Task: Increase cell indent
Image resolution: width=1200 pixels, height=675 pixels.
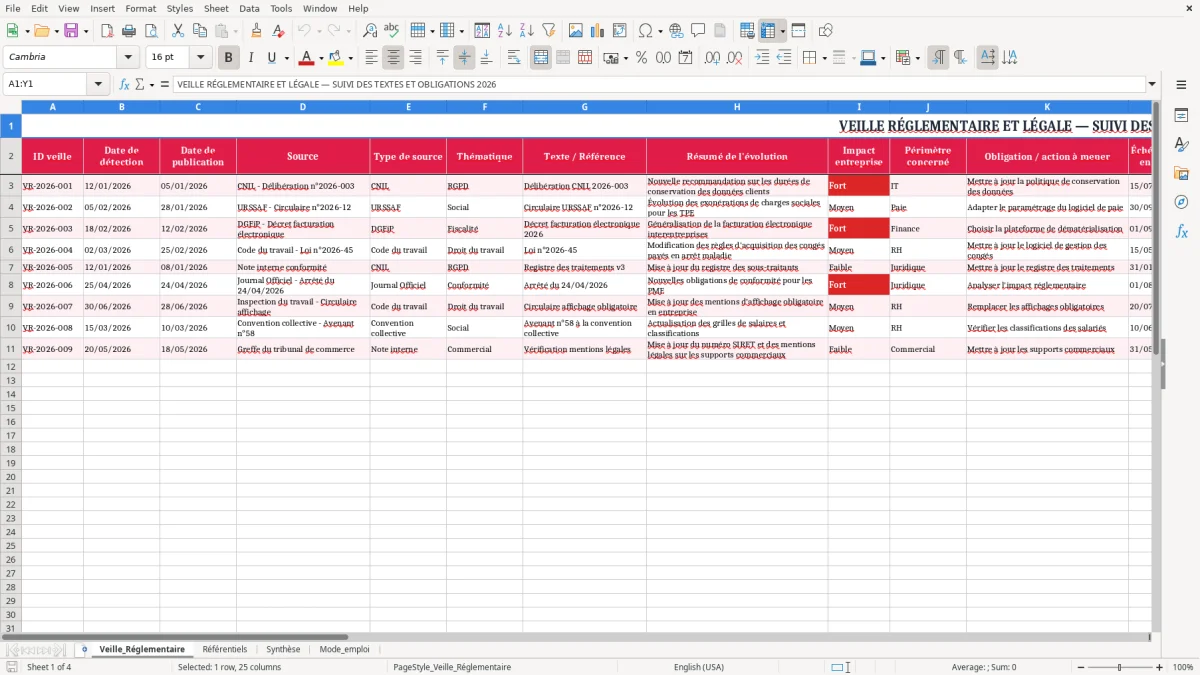Action: (762, 58)
